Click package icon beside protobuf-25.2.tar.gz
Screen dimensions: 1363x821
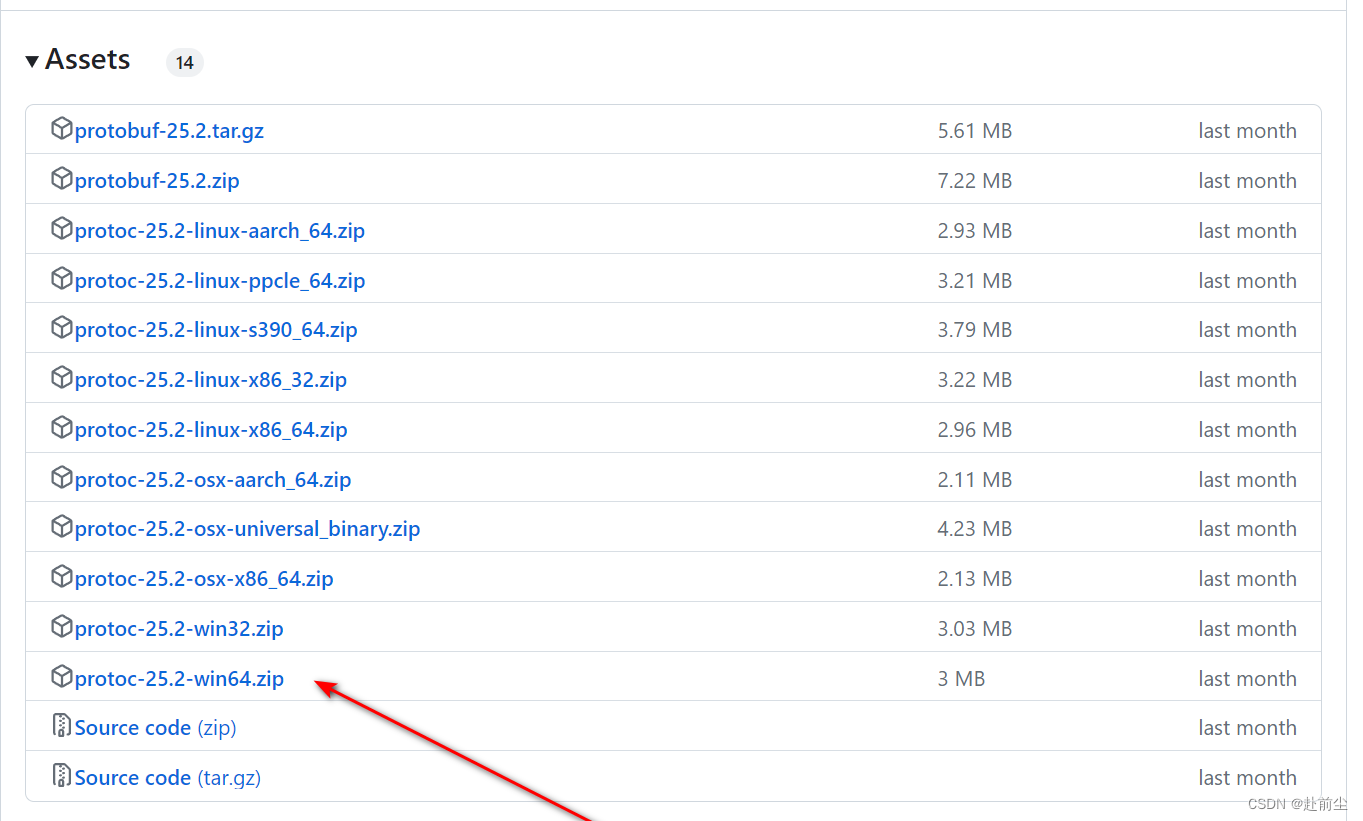tap(62, 128)
